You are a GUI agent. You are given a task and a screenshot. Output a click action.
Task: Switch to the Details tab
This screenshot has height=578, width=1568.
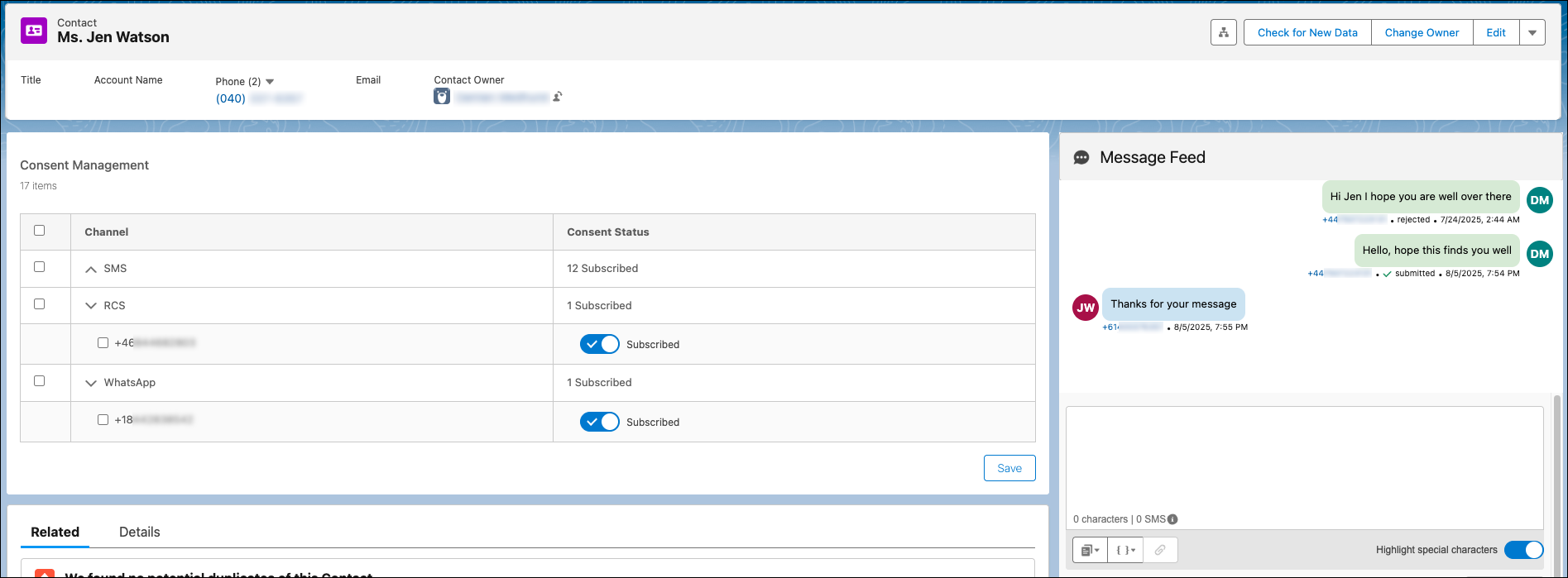pyautogui.click(x=139, y=532)
